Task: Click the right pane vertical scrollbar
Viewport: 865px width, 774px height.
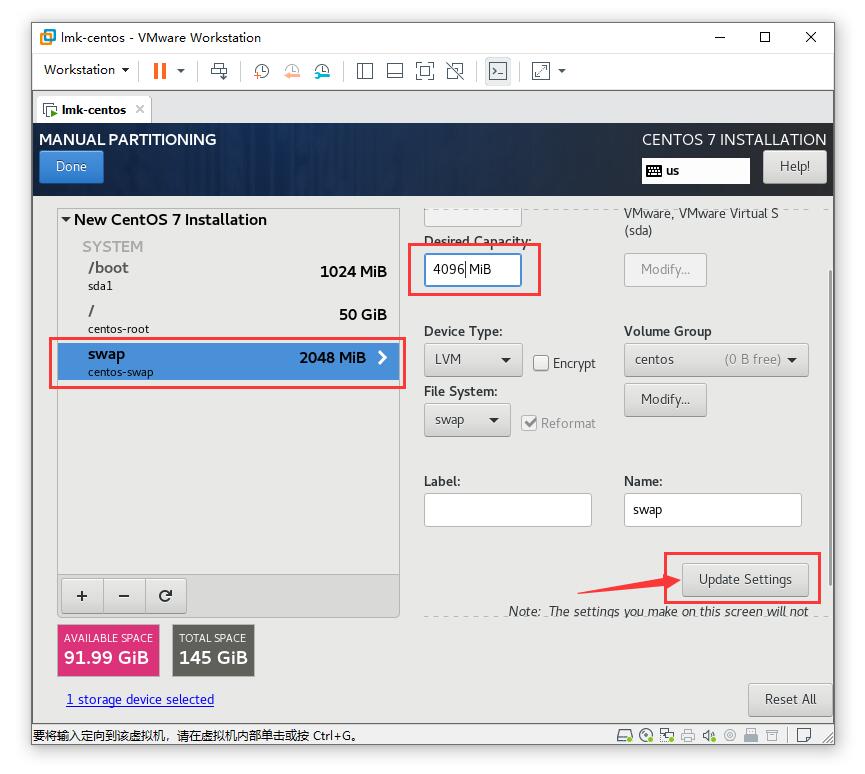Action: (x=829, y=428)
